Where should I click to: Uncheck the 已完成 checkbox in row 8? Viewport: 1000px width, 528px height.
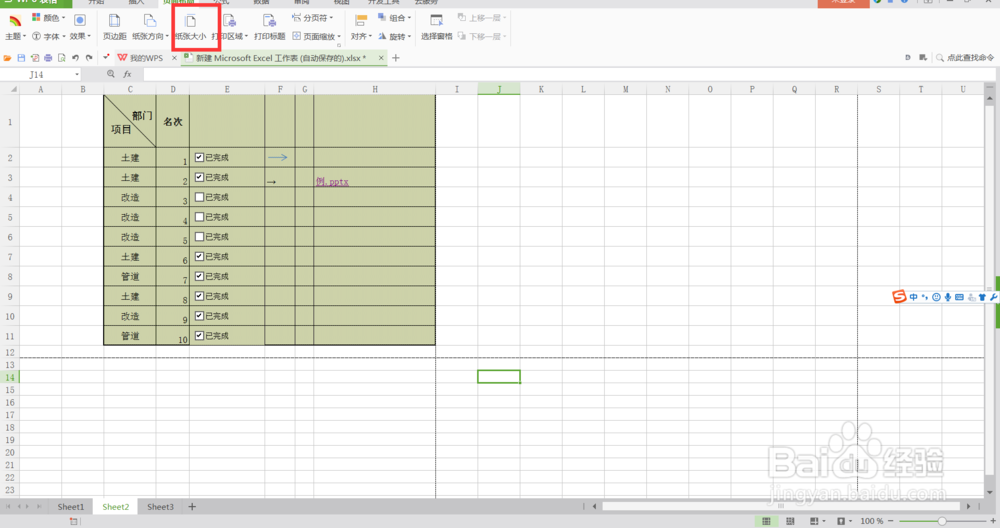(199, 276)
